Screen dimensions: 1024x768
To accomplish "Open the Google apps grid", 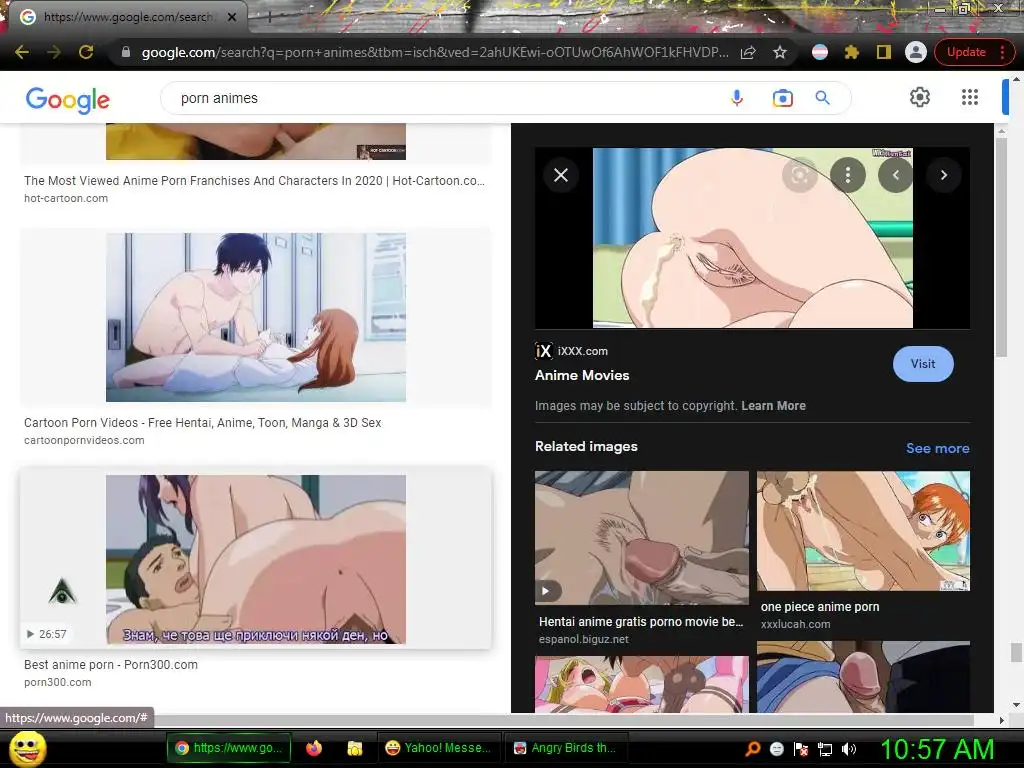I will pos(970,97).
